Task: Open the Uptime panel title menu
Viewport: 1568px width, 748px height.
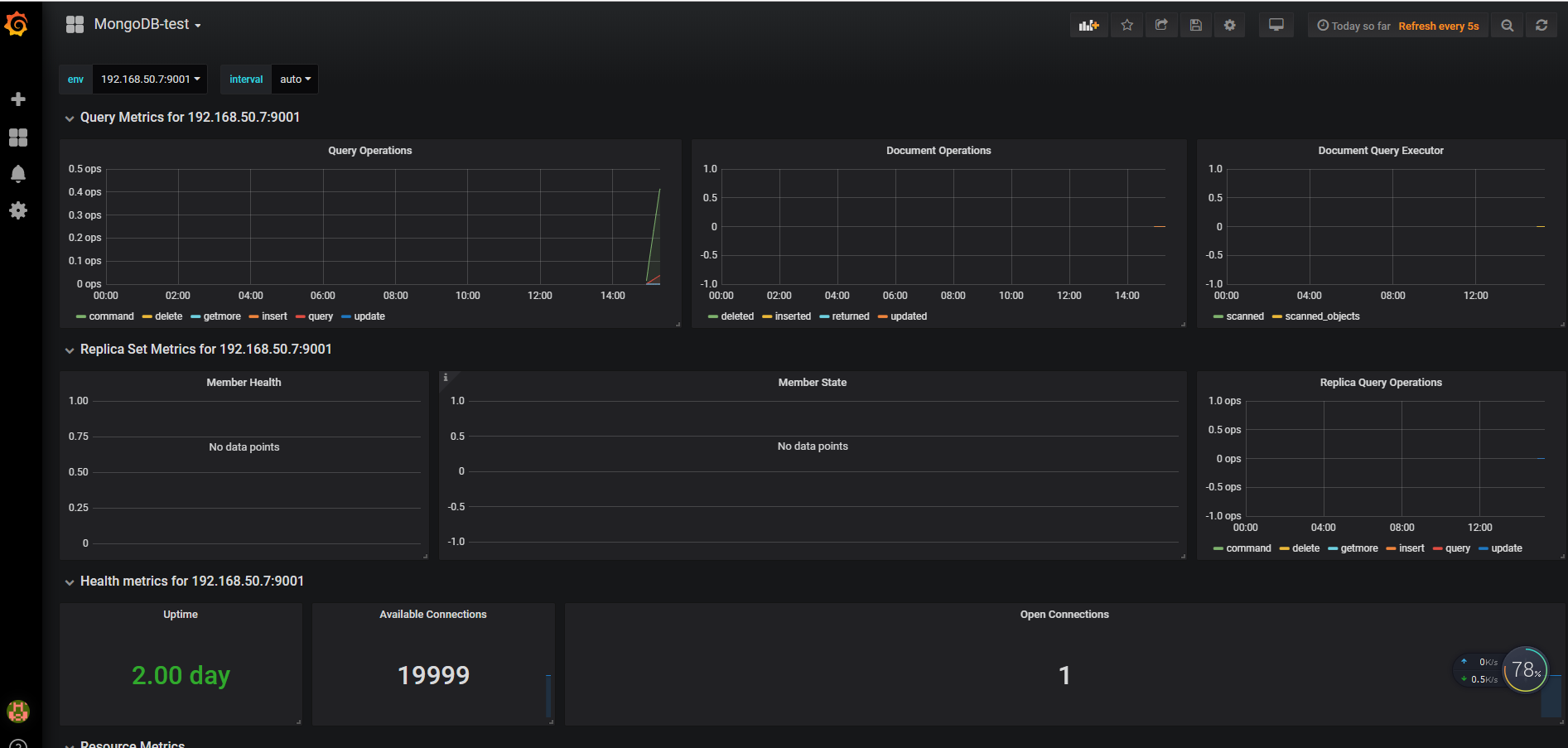Action: [181, 615]
